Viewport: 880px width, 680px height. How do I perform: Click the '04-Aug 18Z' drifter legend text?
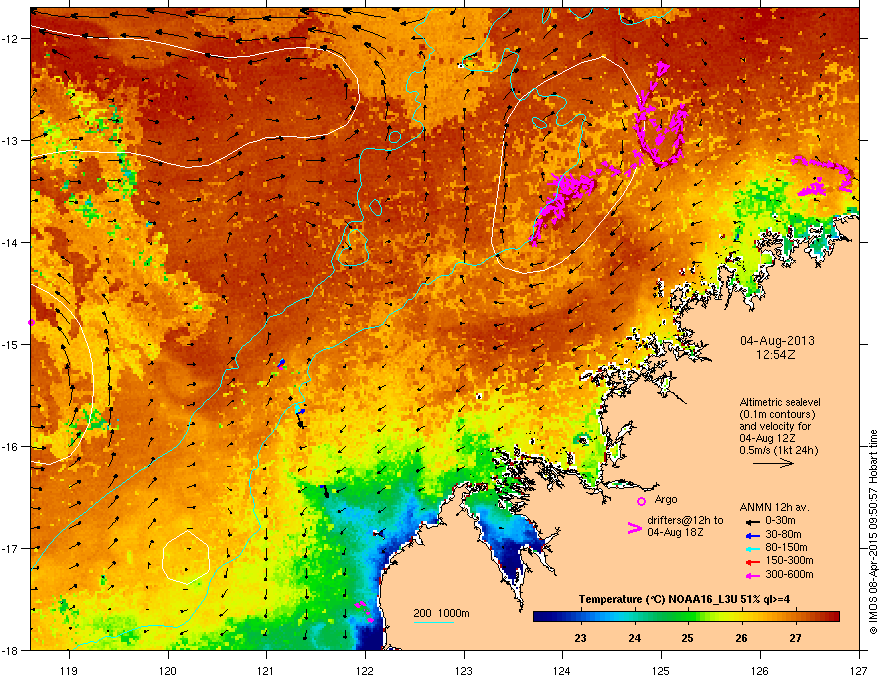(675, 532)
